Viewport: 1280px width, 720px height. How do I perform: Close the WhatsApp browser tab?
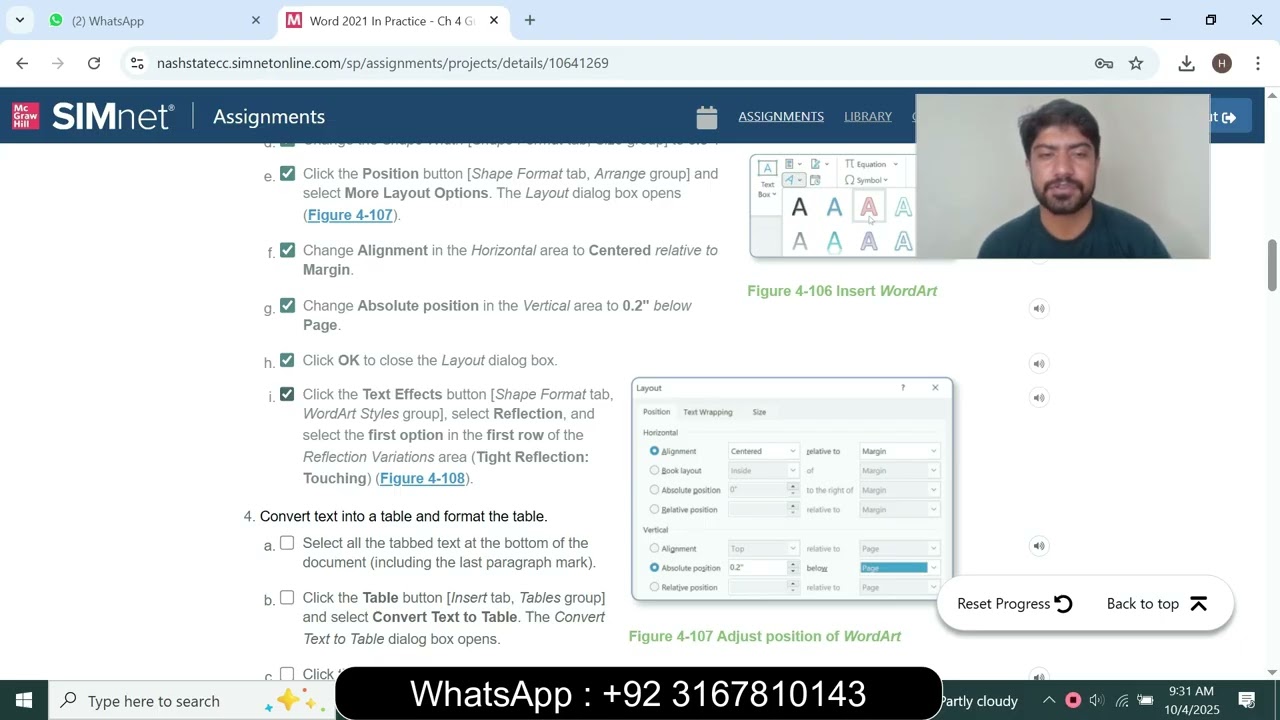(x=255, y=20)
